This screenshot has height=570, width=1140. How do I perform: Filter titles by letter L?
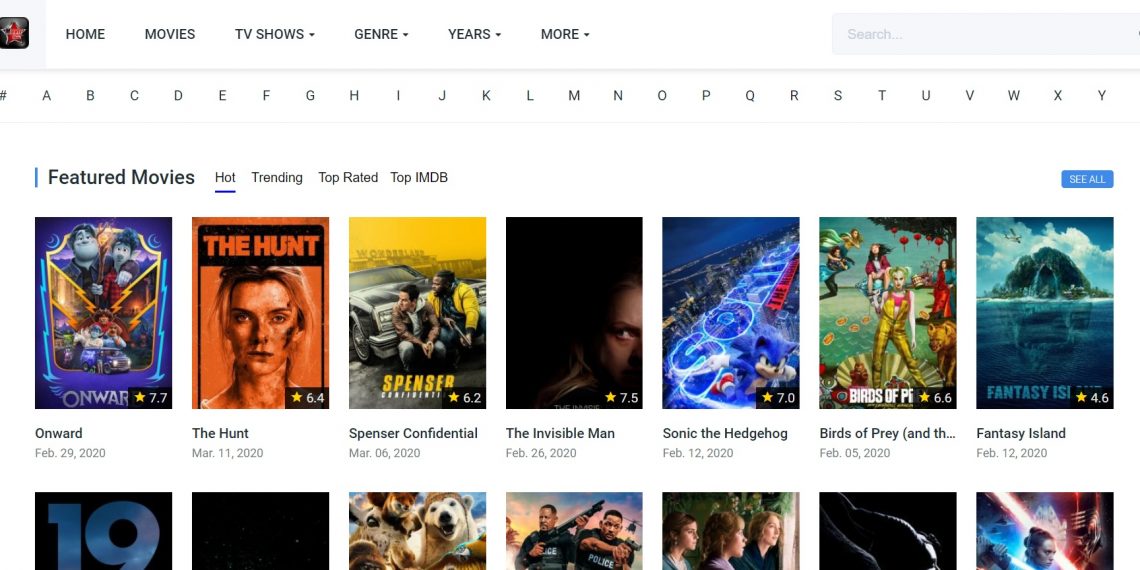click(x=530, y=95)
